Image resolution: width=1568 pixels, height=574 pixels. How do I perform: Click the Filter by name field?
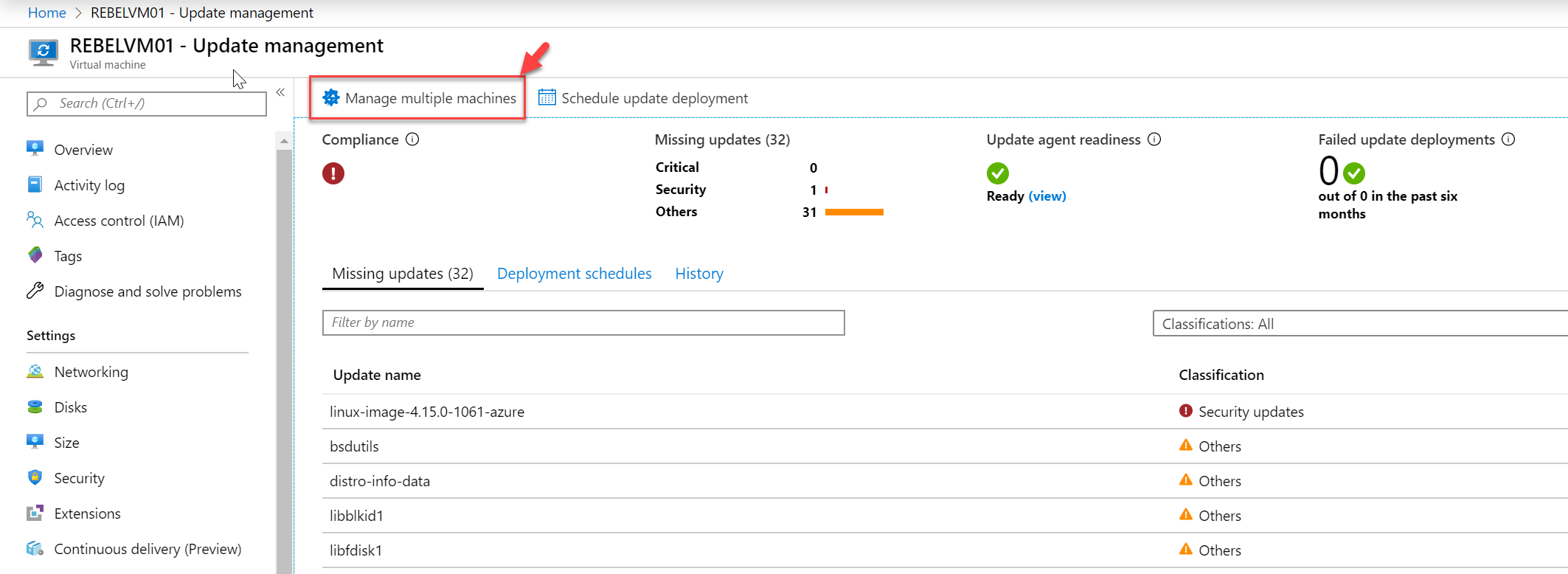pyautogui.click(x=583, y=322)
